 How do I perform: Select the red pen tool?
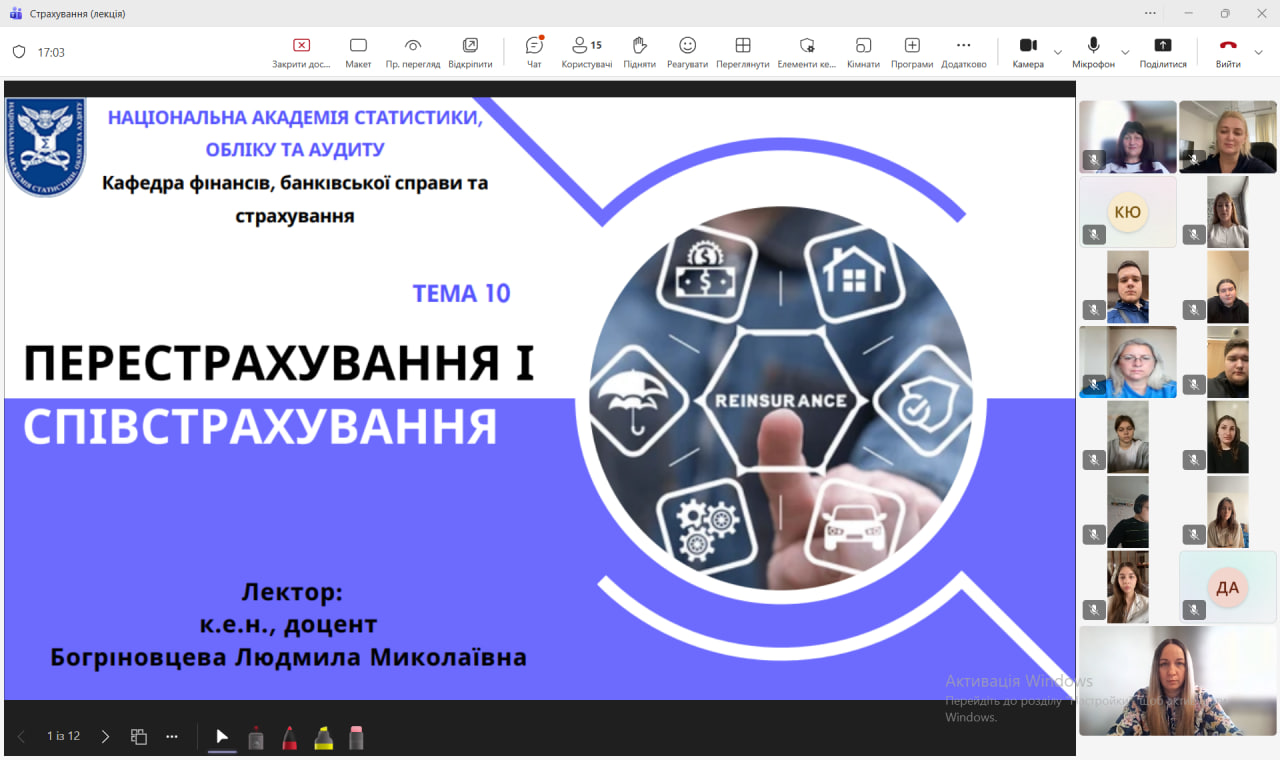point(289,738)
